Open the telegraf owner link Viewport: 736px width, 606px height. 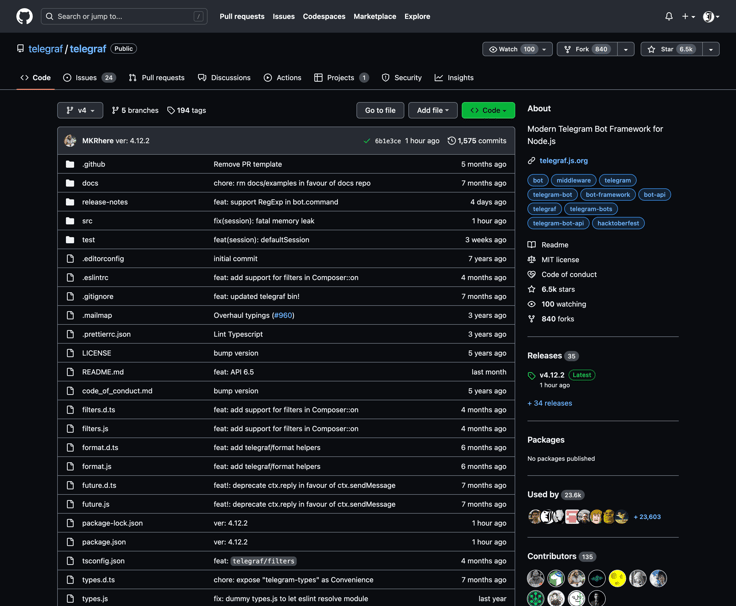pyautogui.click(x=46, y=49)
